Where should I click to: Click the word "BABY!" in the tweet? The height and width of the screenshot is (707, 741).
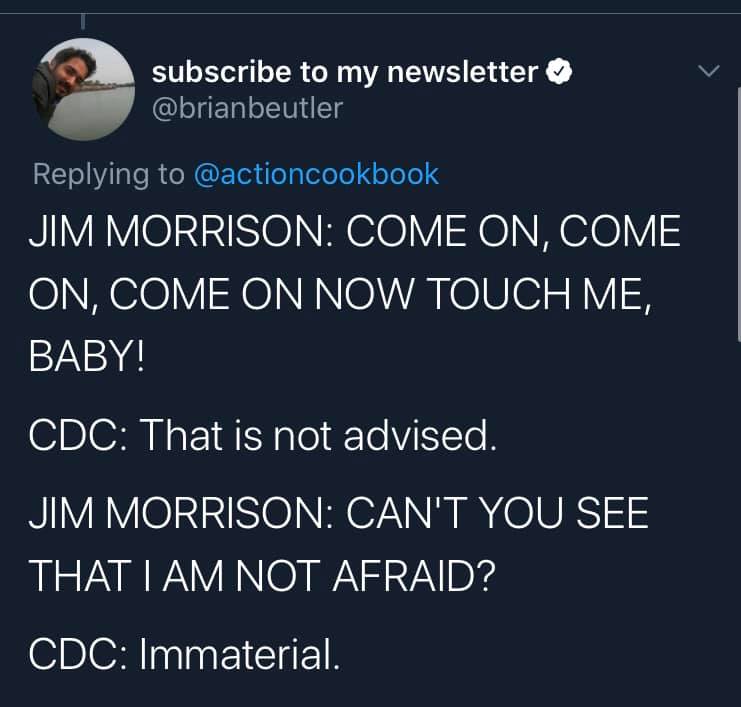87,355
